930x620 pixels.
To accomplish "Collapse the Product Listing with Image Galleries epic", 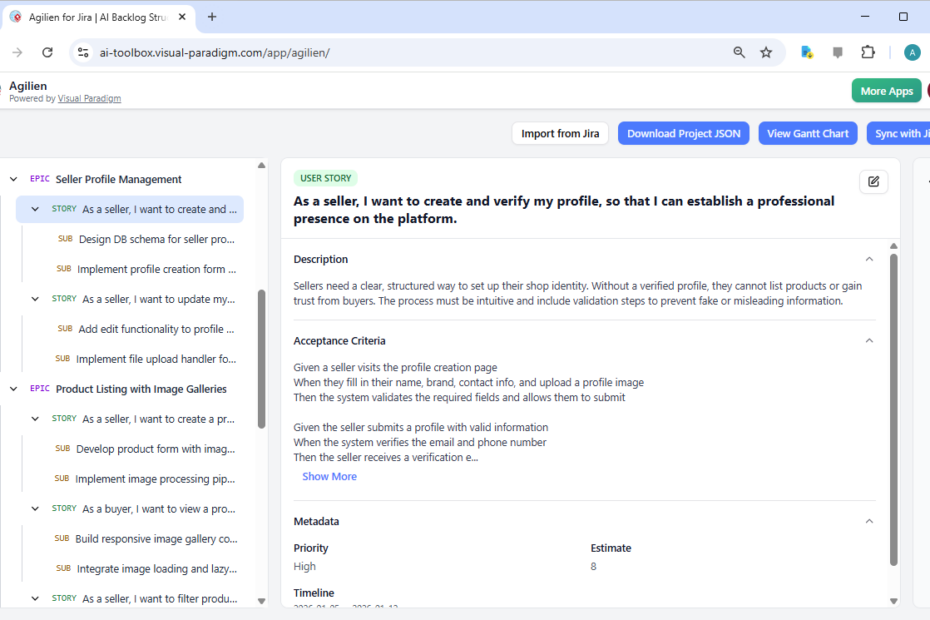I will (x=14, y=389).
